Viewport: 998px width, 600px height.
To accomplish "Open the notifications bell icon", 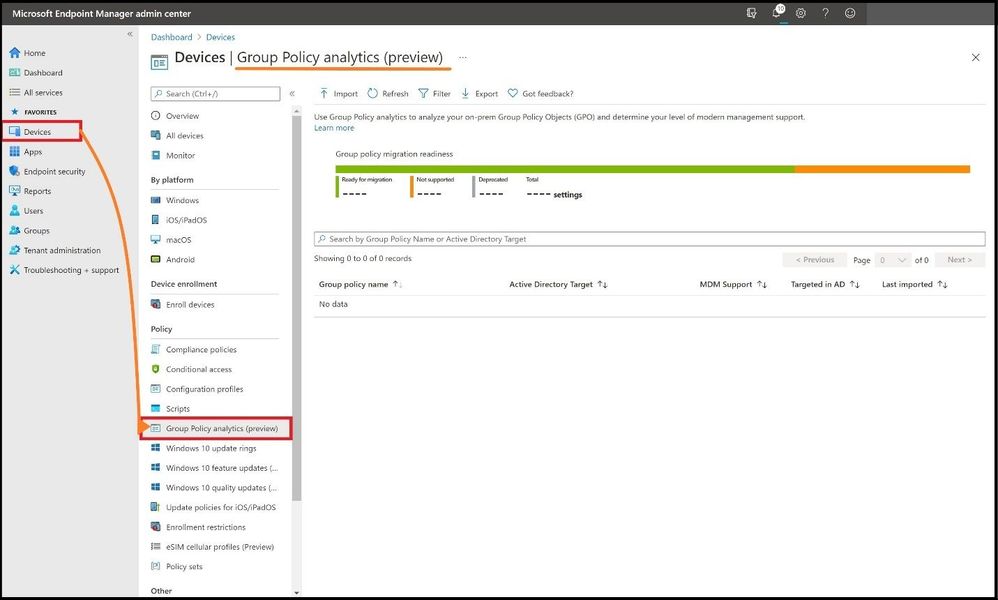I will [x=777, y=13].
